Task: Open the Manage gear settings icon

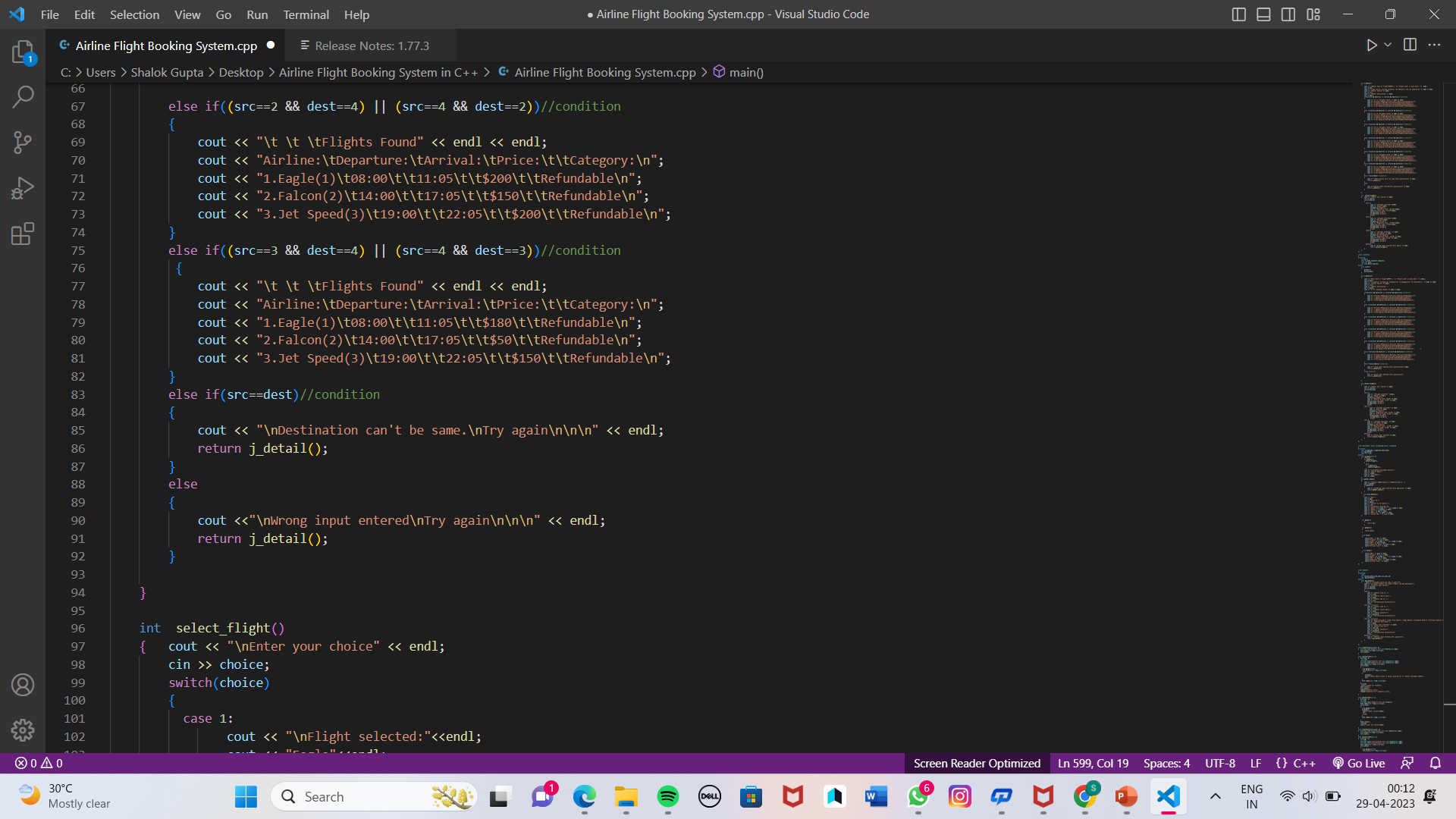Action: tap(23, 730)
